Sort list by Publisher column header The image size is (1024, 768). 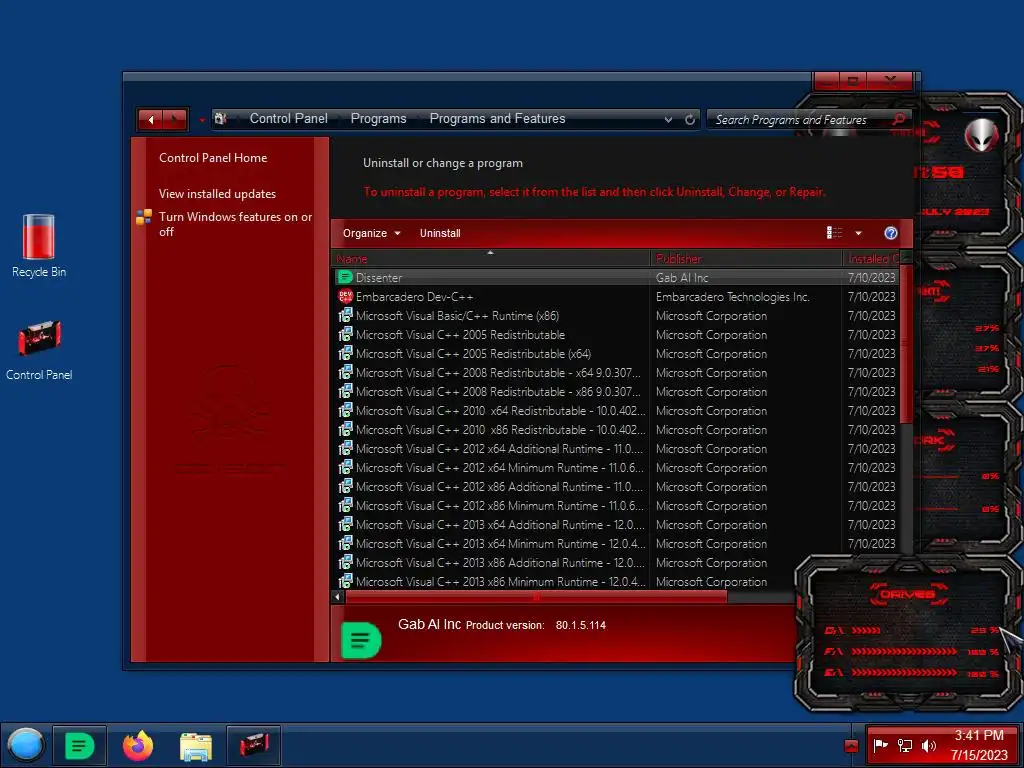(746, 259)
